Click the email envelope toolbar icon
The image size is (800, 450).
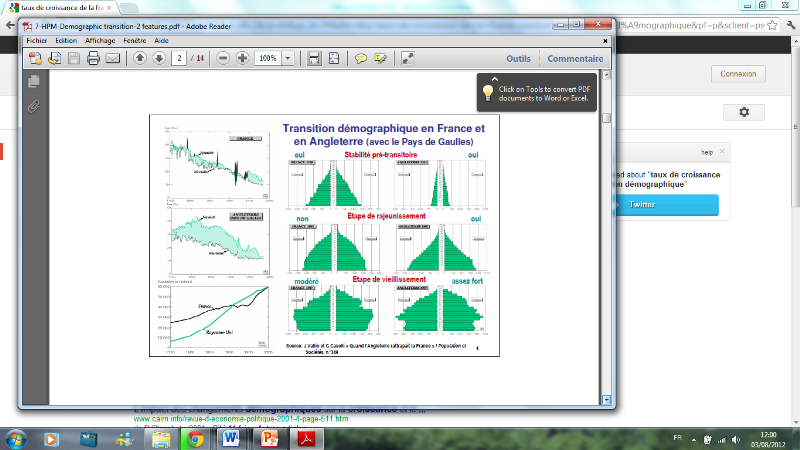pos(112,59)
